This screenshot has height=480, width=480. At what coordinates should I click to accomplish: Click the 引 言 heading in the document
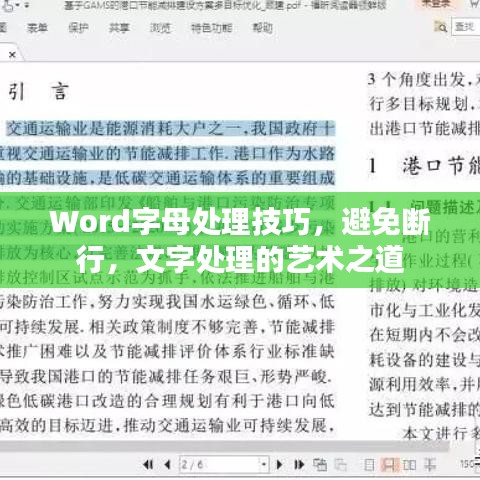39,91
